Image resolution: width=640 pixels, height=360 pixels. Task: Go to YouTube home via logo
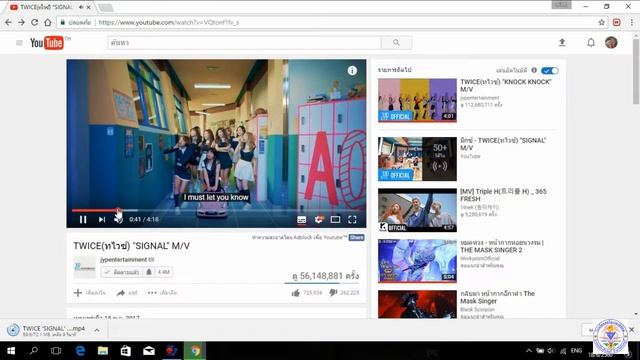[x=47, y=42]
